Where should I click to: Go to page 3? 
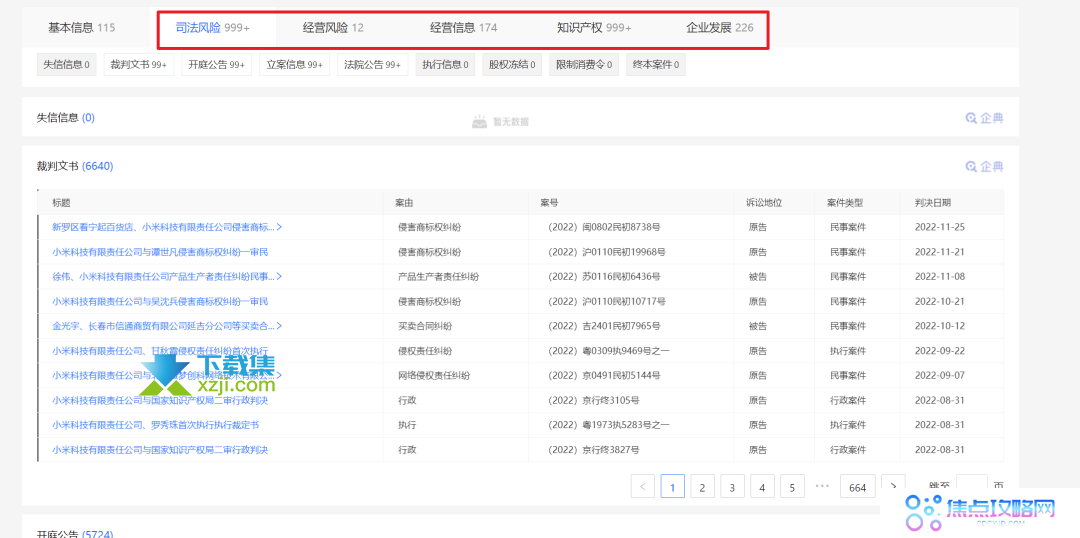click(x=732, y=486)
